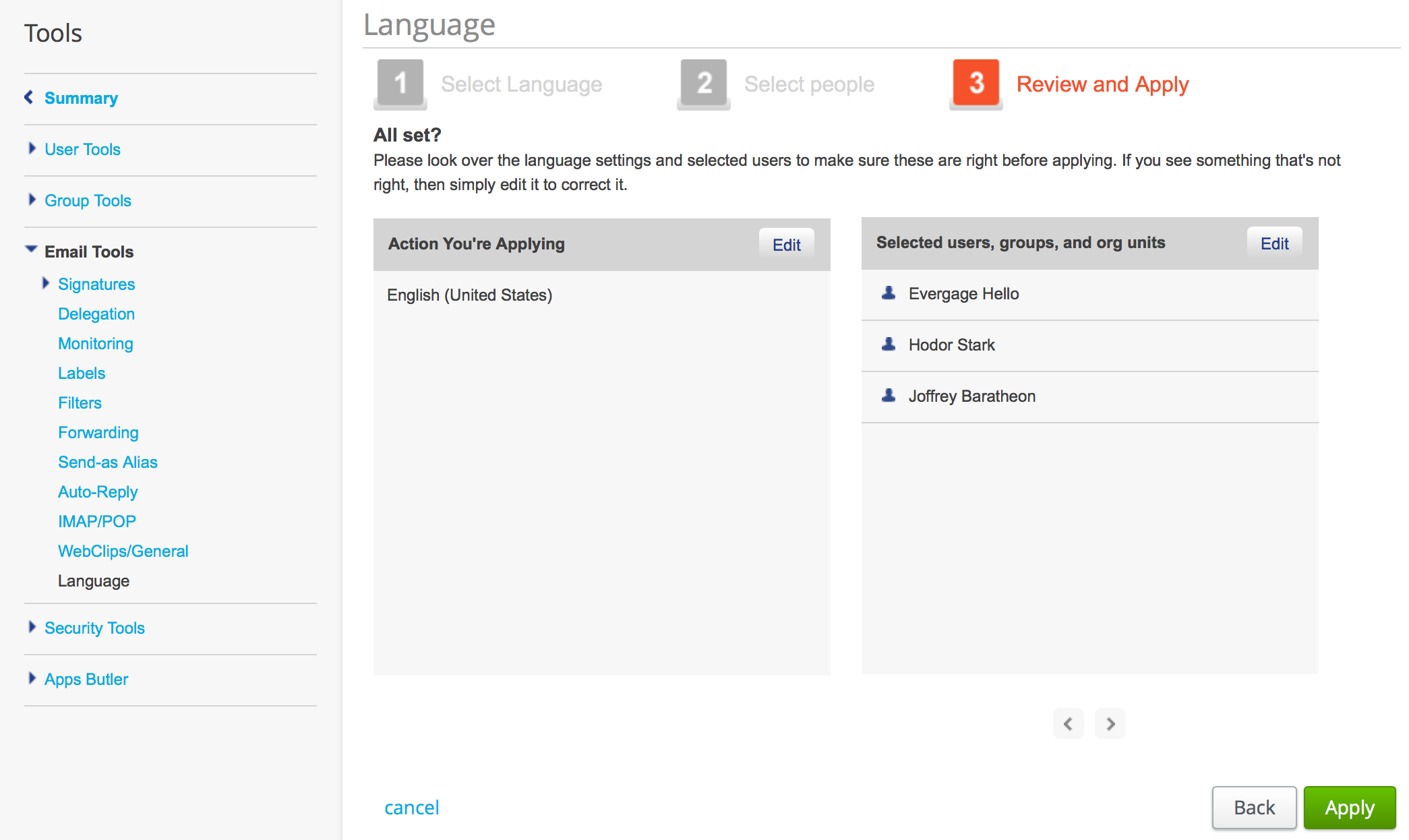Go to the Select Language step
The height and width of the screenshot is (840, 1409).
click(521, 84)
